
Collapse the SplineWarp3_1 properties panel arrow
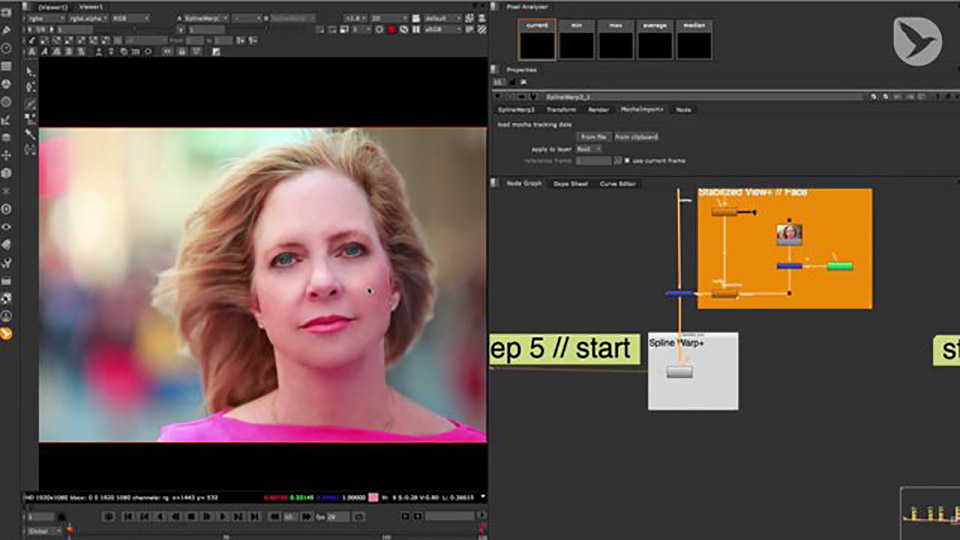(x=497, y=97)
